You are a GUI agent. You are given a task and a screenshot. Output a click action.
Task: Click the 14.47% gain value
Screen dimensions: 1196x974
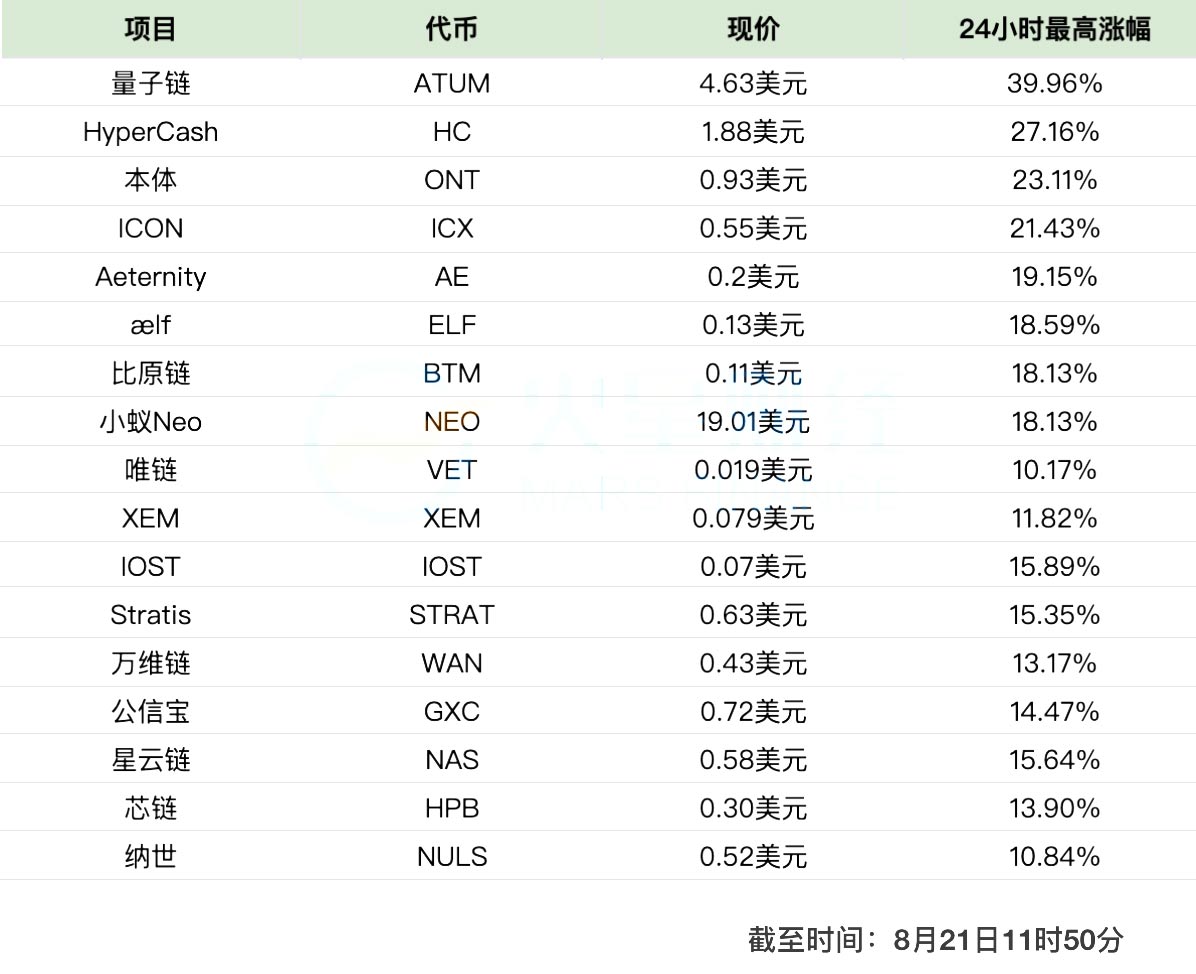click(1054, 712)
